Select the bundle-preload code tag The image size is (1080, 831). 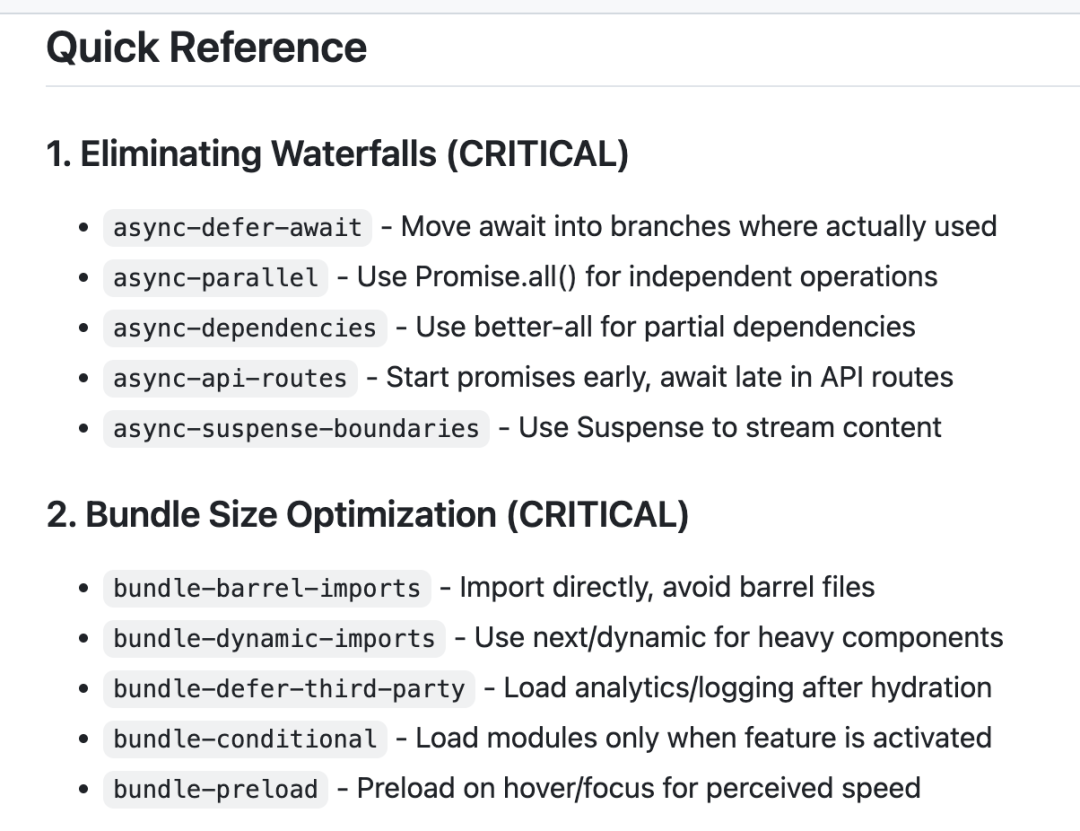tap(216, 789)
